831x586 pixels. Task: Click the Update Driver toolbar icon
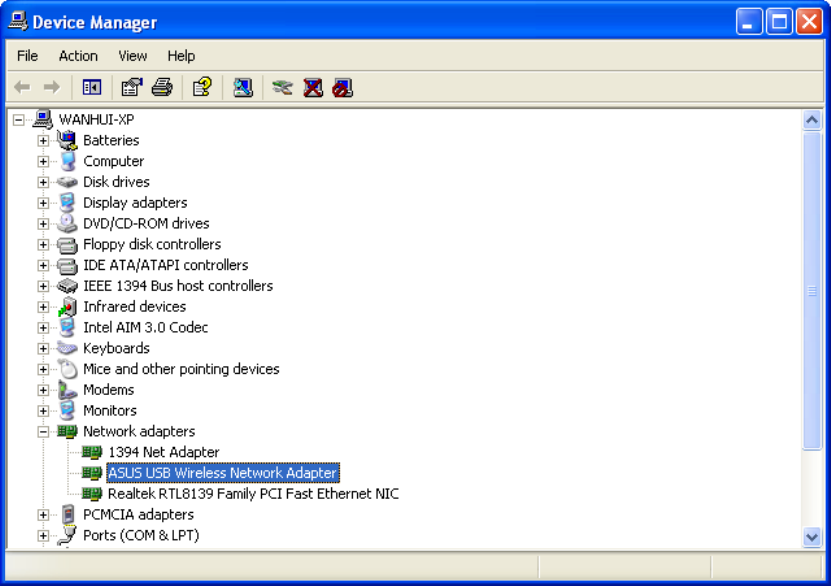(282, 87)
